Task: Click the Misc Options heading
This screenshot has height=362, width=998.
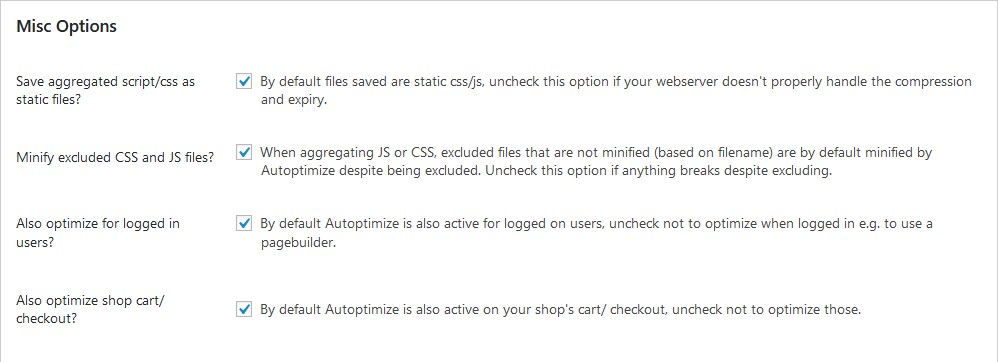Action: click(66, 27)
